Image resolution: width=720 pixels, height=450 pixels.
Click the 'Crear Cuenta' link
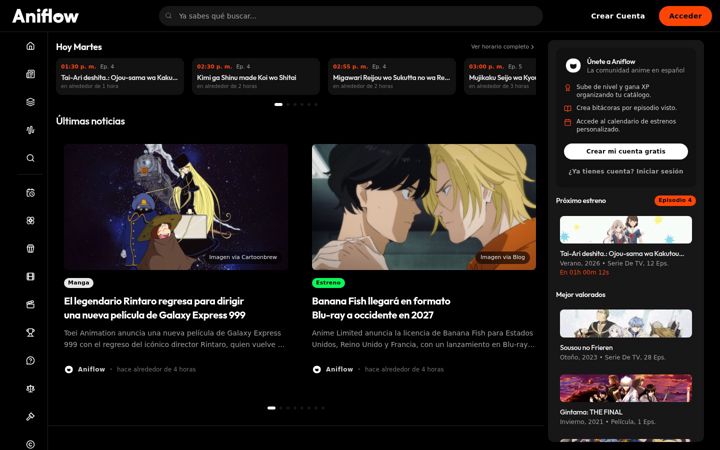[x=618, y=16]
